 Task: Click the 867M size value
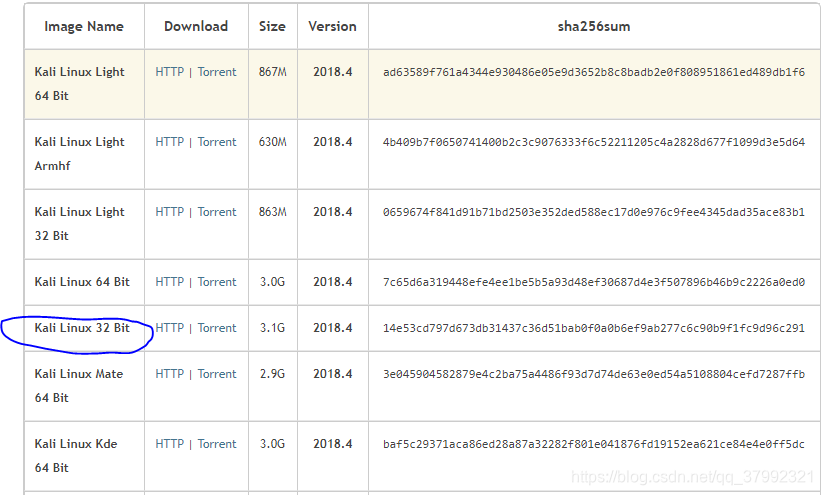tap(273, 72)
